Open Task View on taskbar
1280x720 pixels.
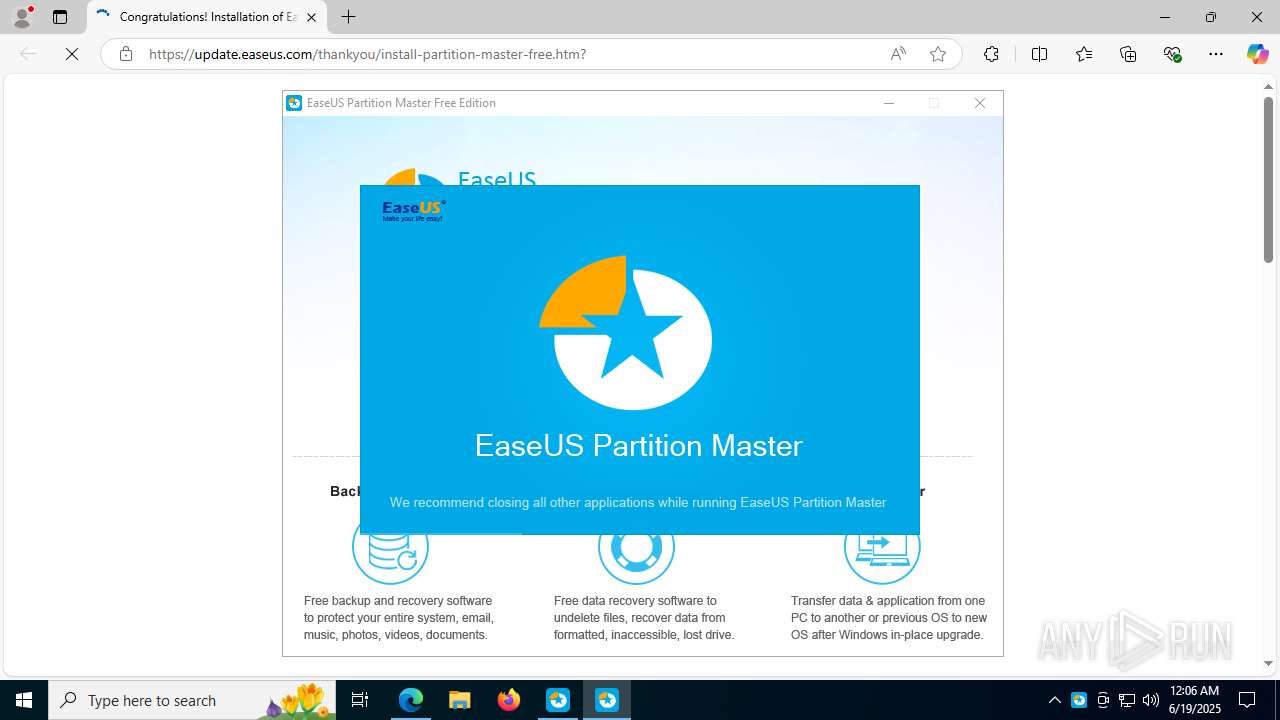[361, 700]
